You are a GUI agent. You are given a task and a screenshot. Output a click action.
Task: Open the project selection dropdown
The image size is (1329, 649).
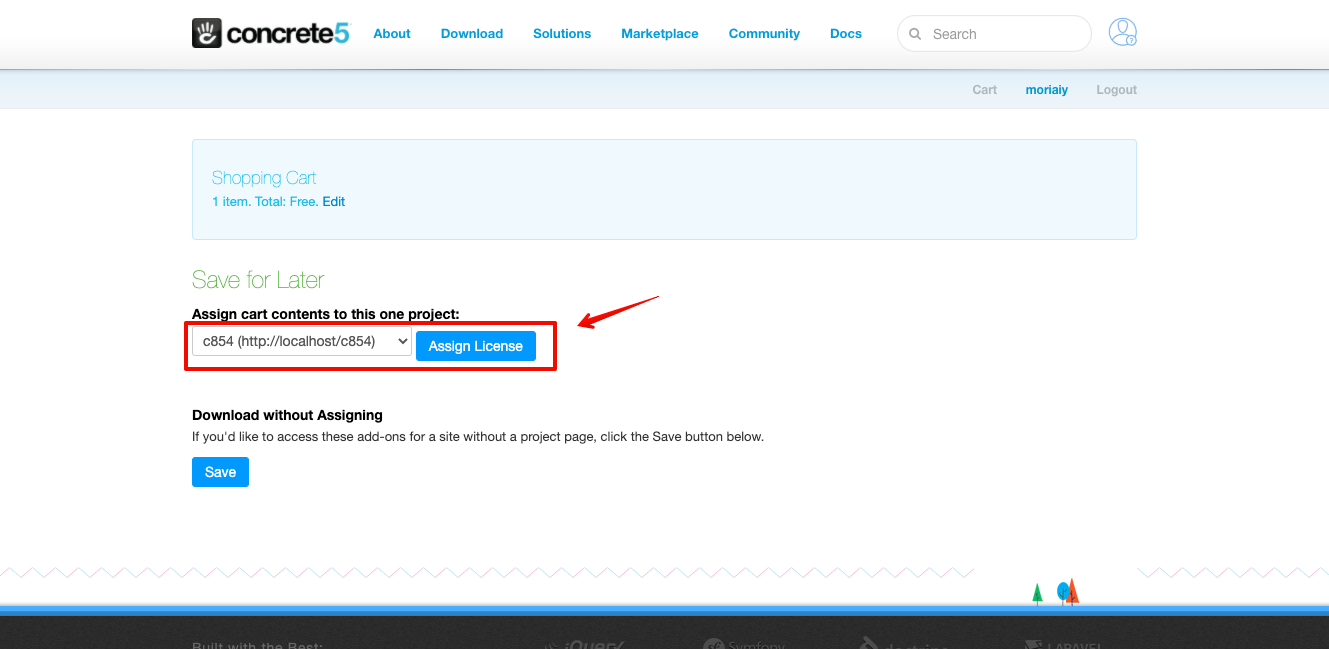click(x=301, y=342)
